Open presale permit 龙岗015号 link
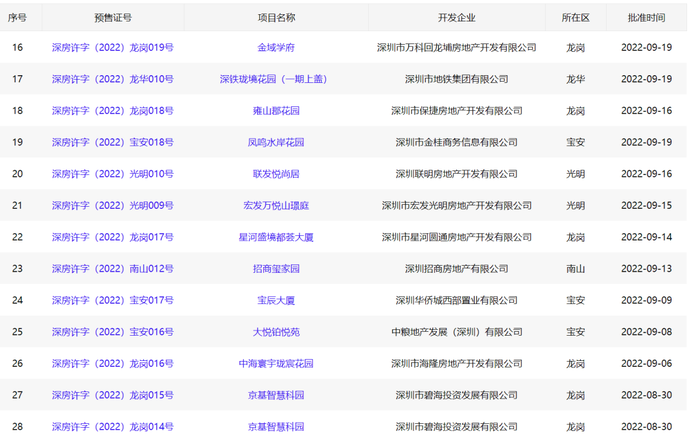 pyautogui.click(x=112, y=395)
